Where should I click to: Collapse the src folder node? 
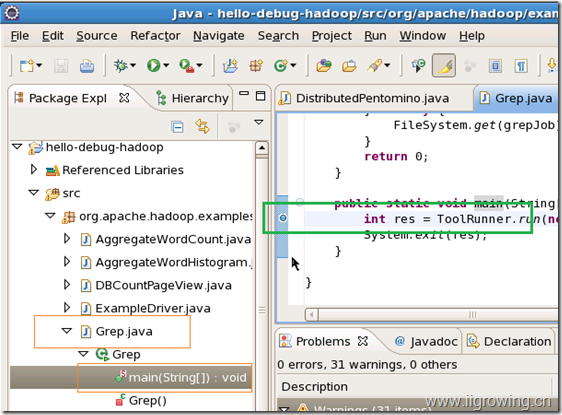(x=34, y=192)
